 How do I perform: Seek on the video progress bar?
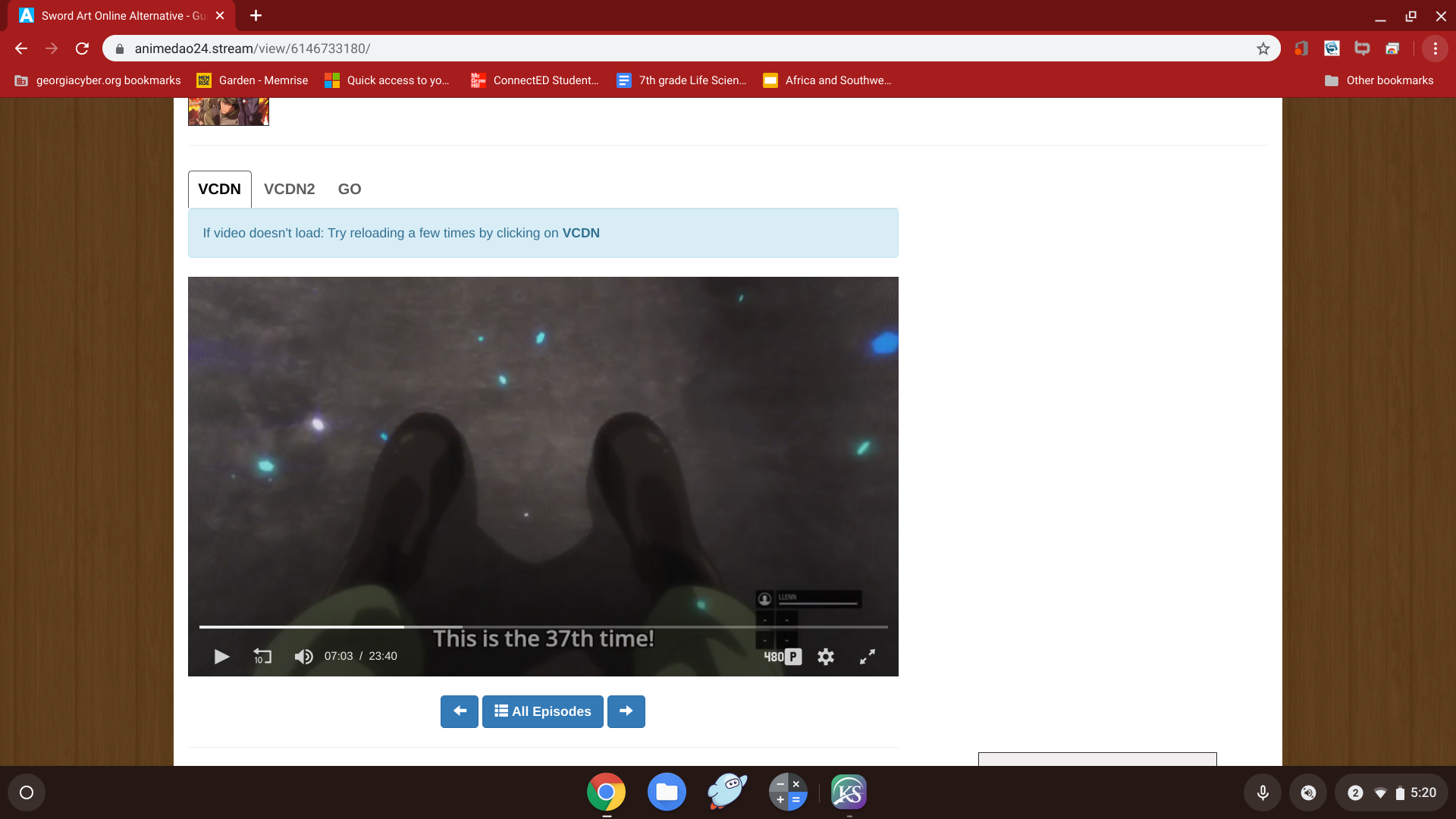(x=544, y=627)
